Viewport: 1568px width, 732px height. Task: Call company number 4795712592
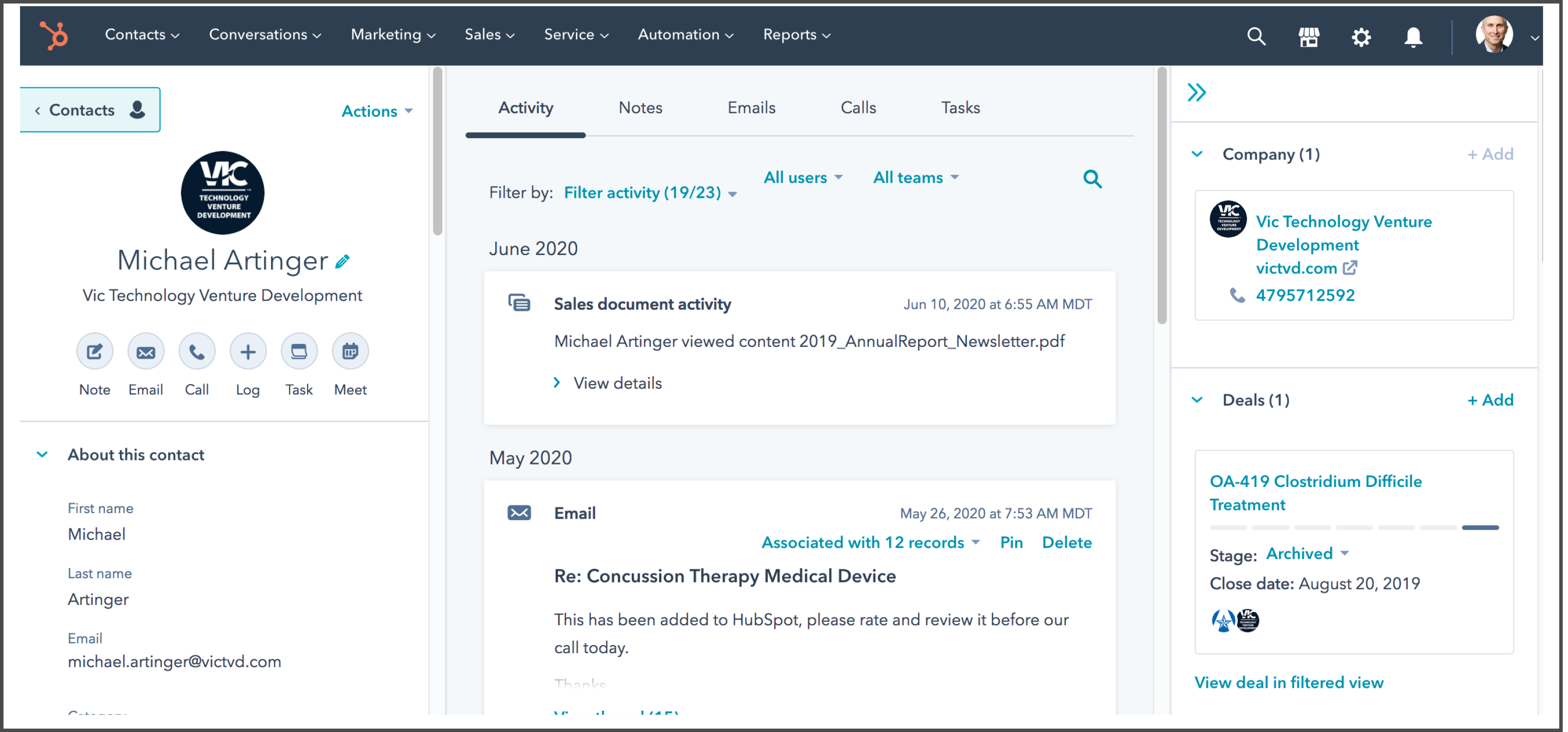(1305, 295)
